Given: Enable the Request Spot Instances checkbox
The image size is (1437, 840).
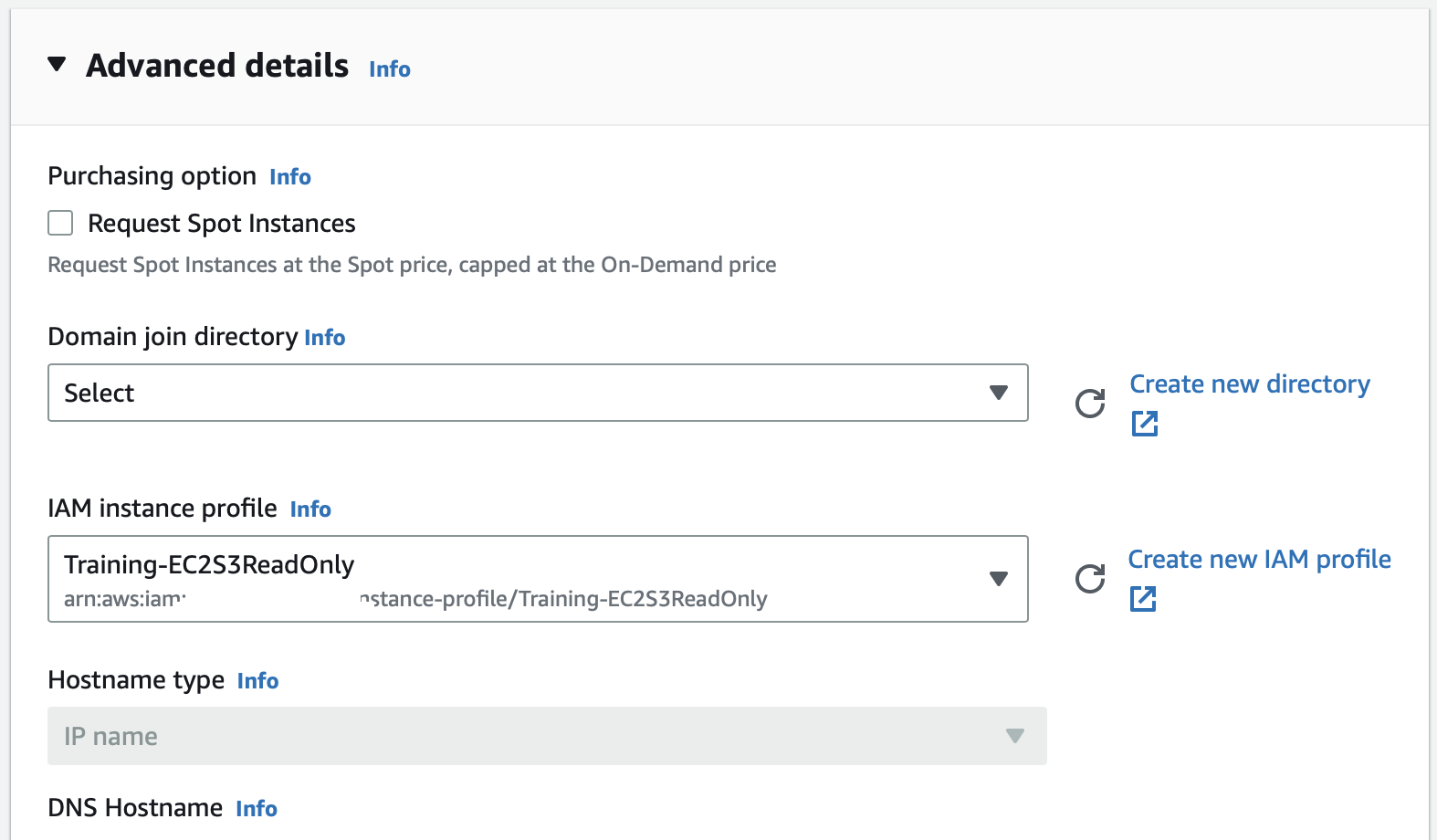Looking at the screenshot, I should coord(60,224).
